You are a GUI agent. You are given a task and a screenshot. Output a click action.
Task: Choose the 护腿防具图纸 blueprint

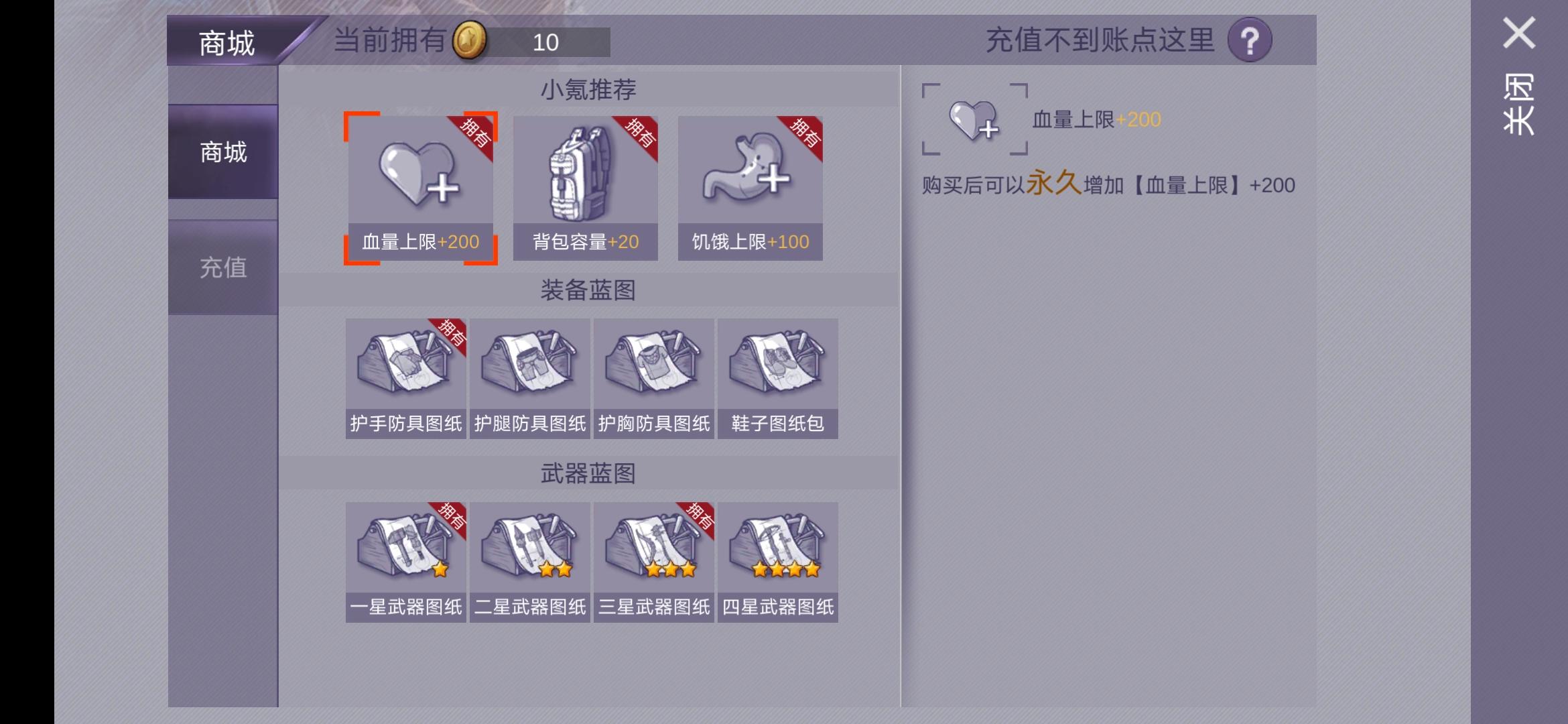coord(530,379)
